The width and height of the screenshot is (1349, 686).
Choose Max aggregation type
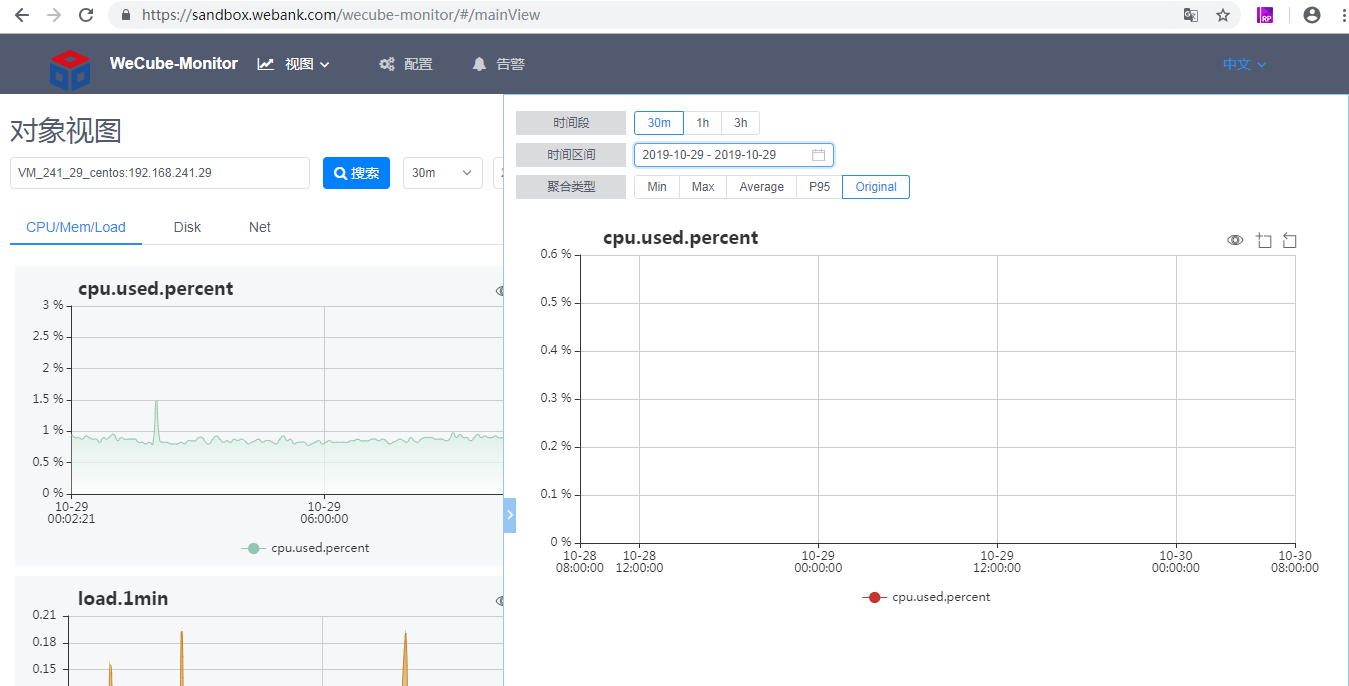click(703, 187)
